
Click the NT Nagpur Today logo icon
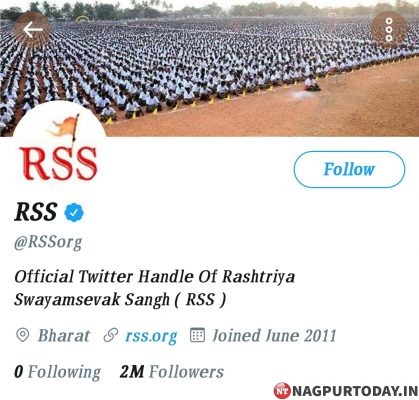tap(282, 391)
